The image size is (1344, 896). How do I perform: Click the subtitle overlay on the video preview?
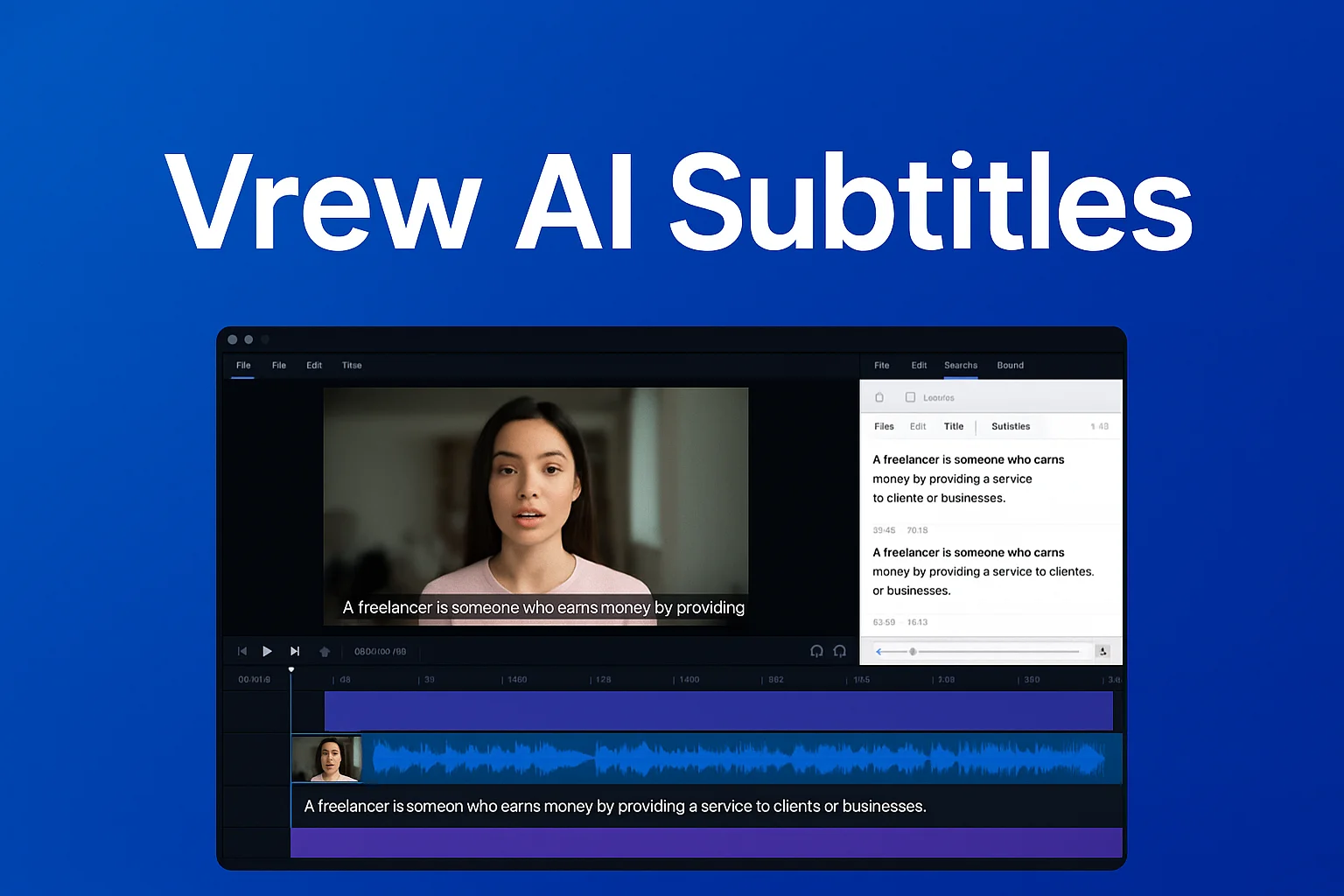(x=543, y=607)
